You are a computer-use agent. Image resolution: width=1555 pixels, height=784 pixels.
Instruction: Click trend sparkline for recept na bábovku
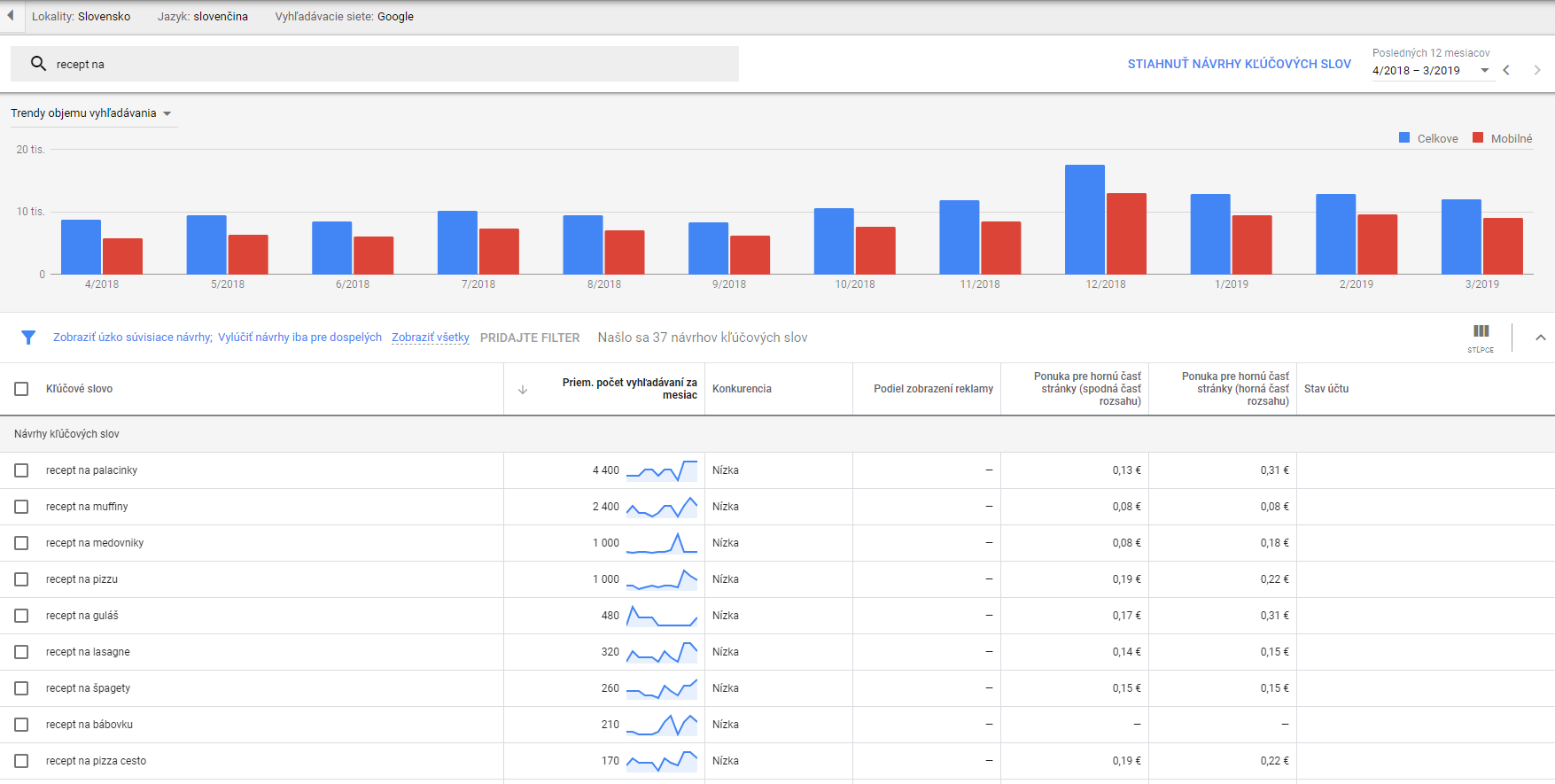[662, 725]
